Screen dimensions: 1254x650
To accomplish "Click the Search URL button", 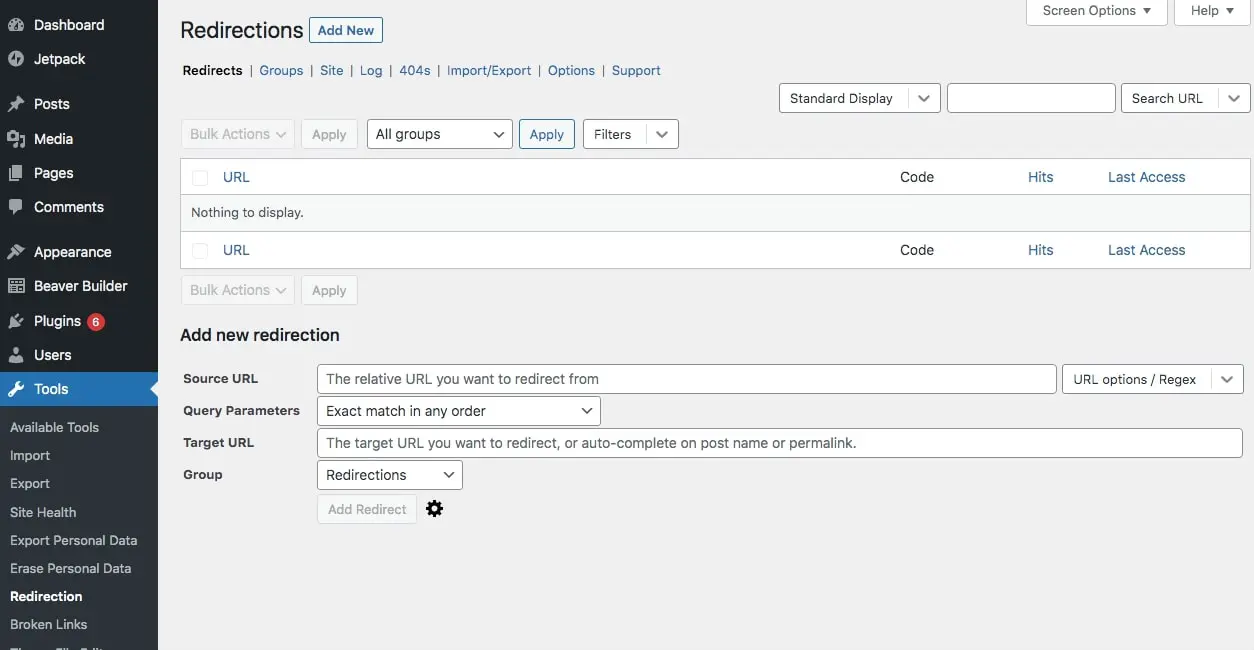I will pos(1167,98).
